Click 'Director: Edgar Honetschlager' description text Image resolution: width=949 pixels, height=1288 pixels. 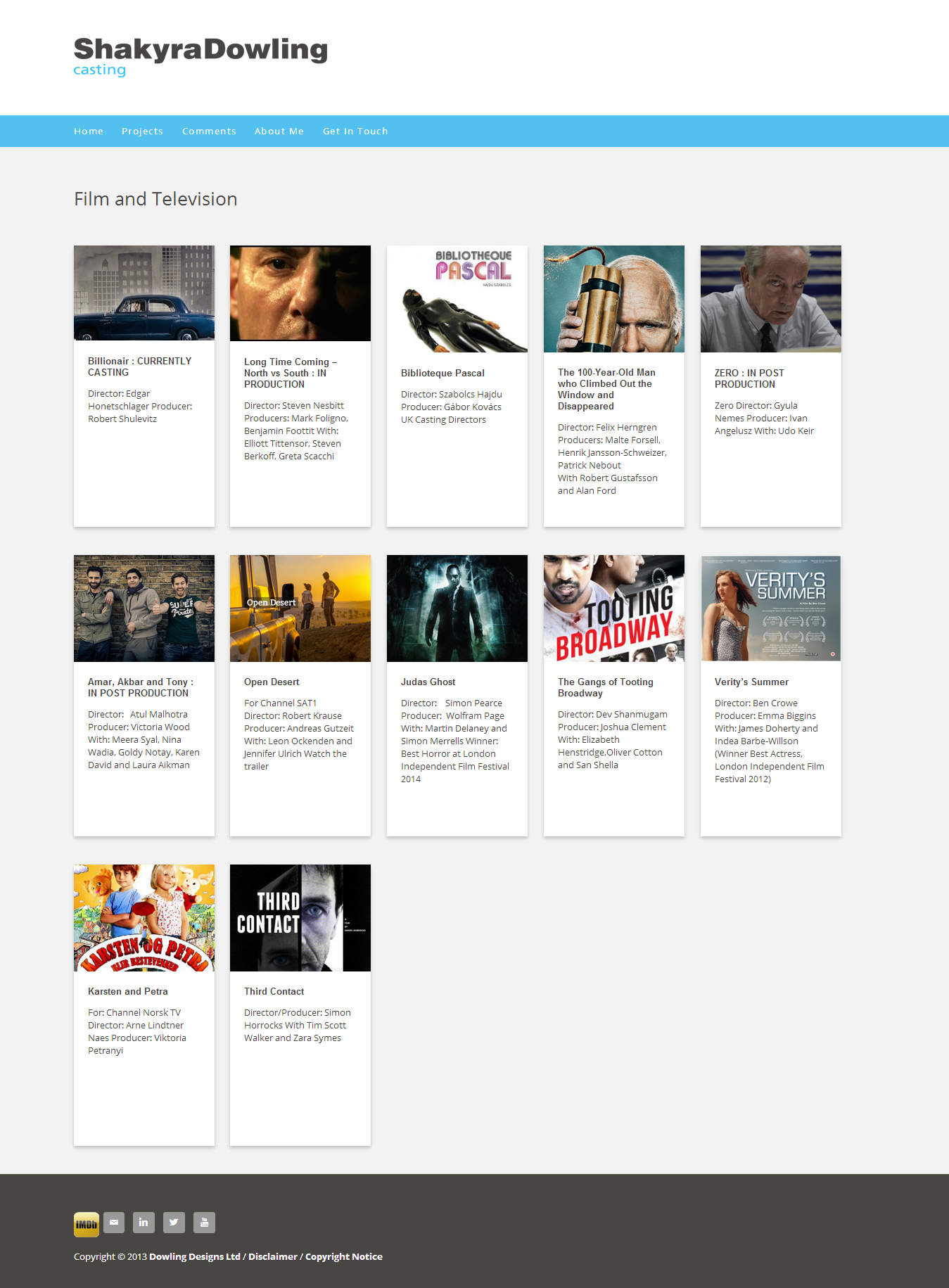pyautogui.click(x=140, y=406)
